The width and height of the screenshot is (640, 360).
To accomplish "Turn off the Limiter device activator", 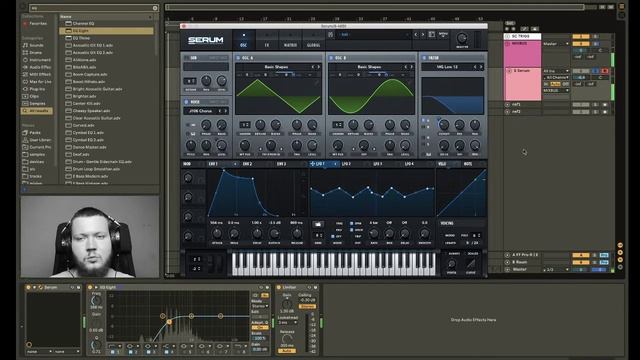I will [279, 287].
